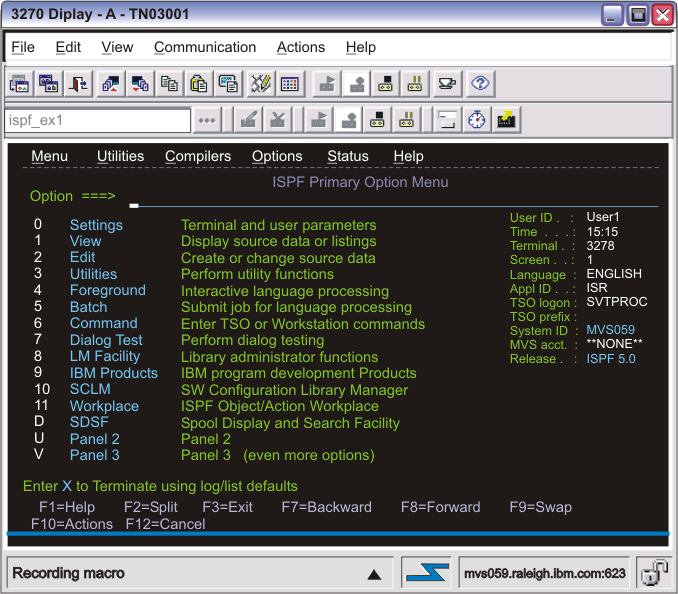The width and height of the screenshot is (678, 594).
Task: Click the lock security icon in status bar
Action: pyautogui.click(x=654, y=573)
